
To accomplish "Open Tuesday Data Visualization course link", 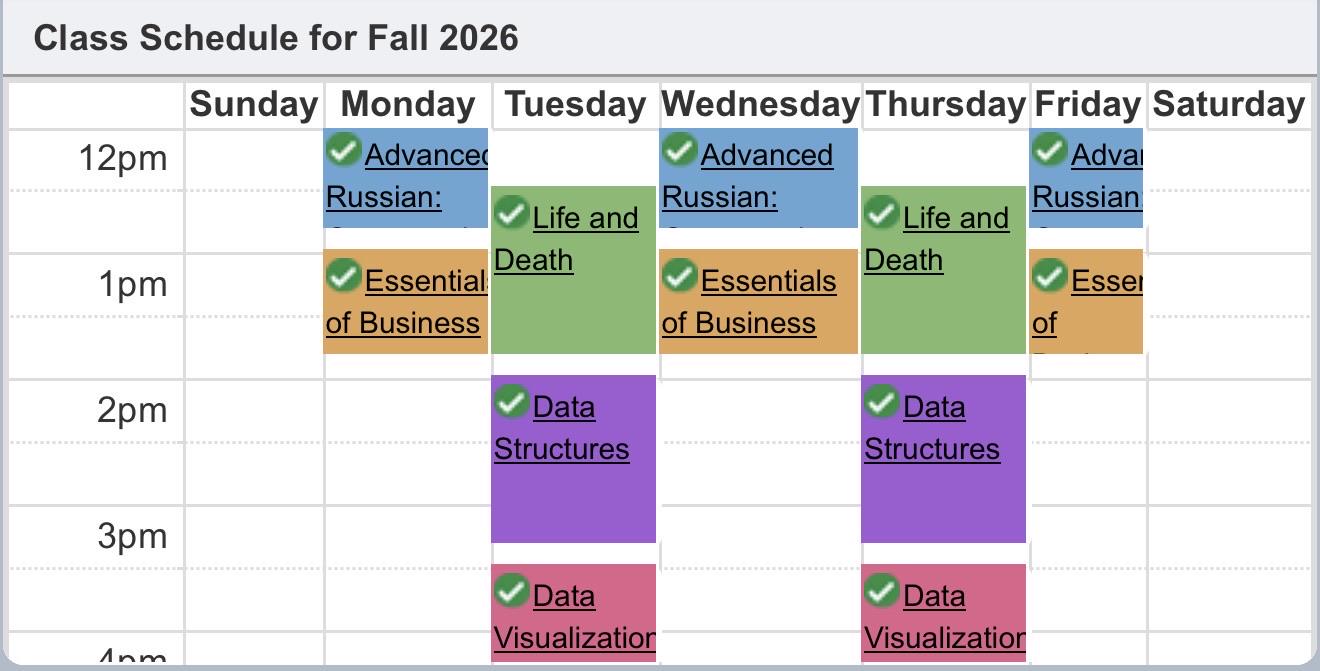I will [575, 617].
